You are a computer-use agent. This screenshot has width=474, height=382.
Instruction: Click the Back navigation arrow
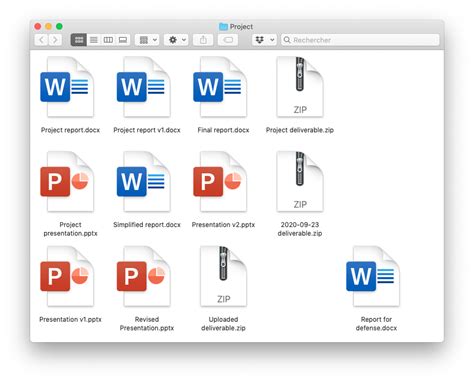pyautogui.click(x=41, y=40)
